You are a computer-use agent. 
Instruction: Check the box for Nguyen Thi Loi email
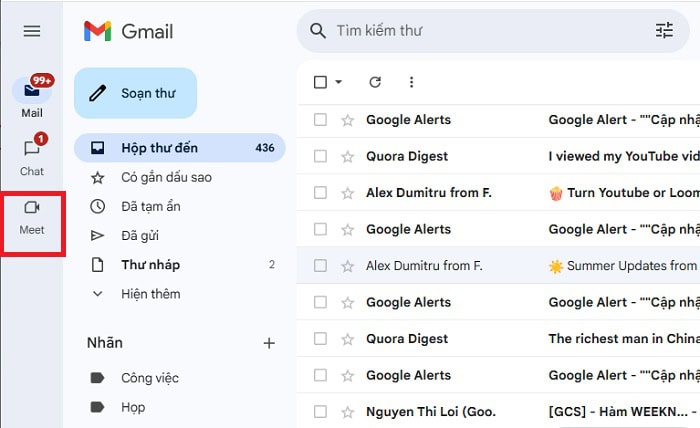320,411
